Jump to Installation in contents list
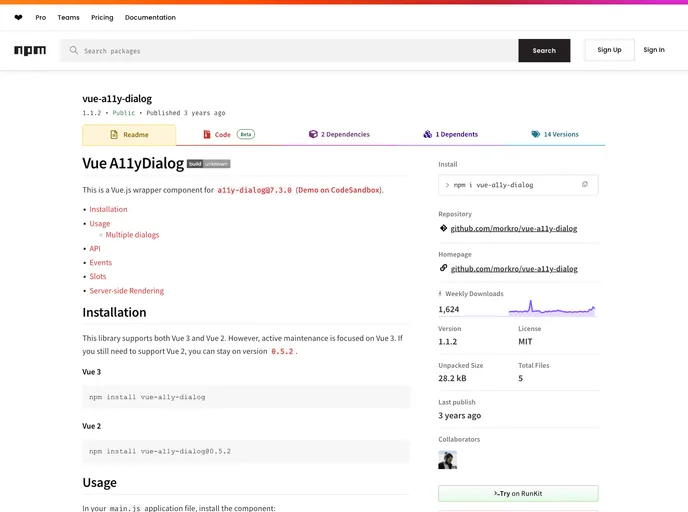The height and width of the screenshot is (512, 688). (x=108, y=209)
